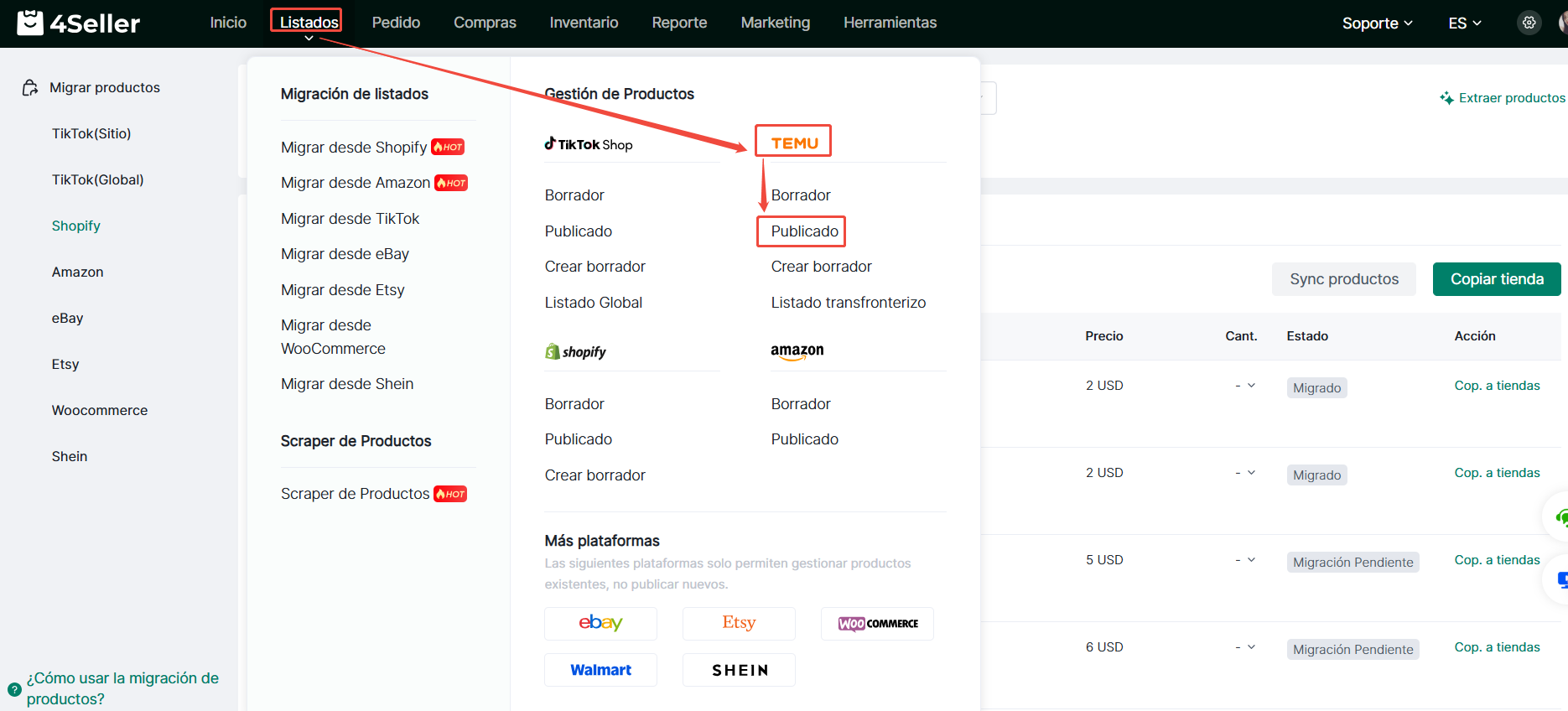Select Woocommerce in sidebar

[x=99, y=410]
